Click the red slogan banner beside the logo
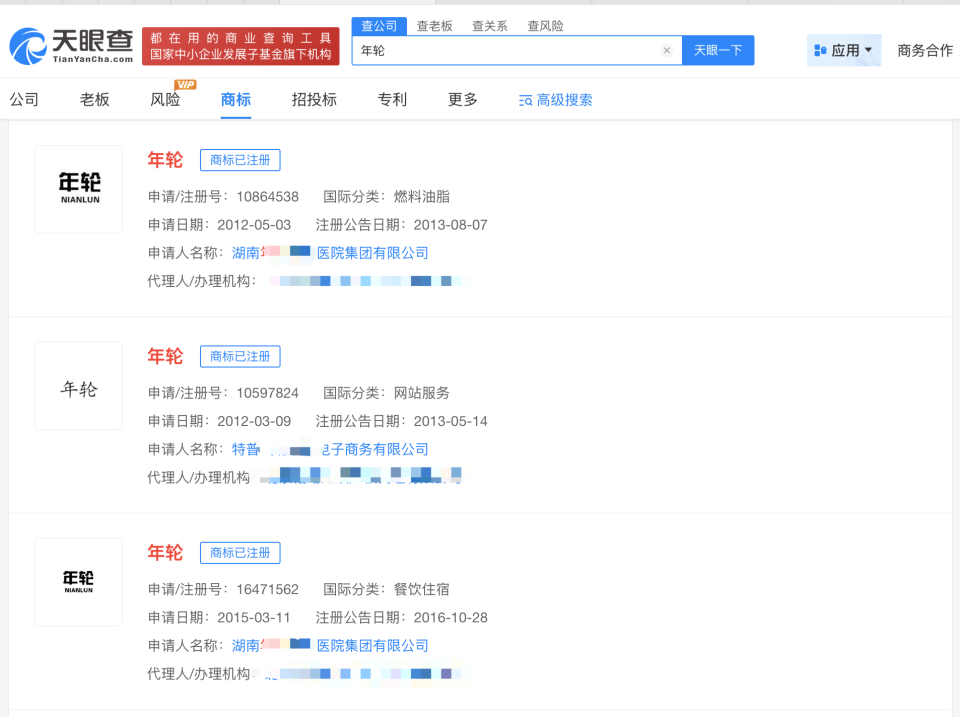 click(241, 46)
